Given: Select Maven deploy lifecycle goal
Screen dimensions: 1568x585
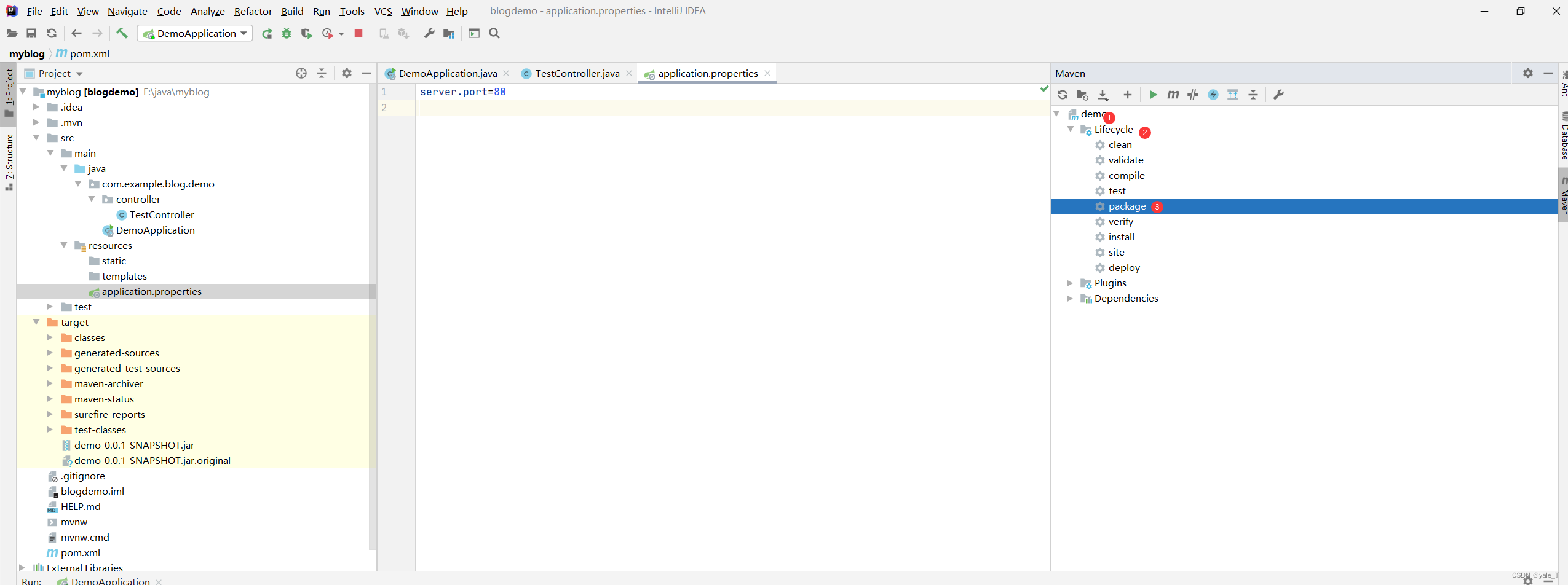Looking at the screenshot, I should click(1124, 268).
